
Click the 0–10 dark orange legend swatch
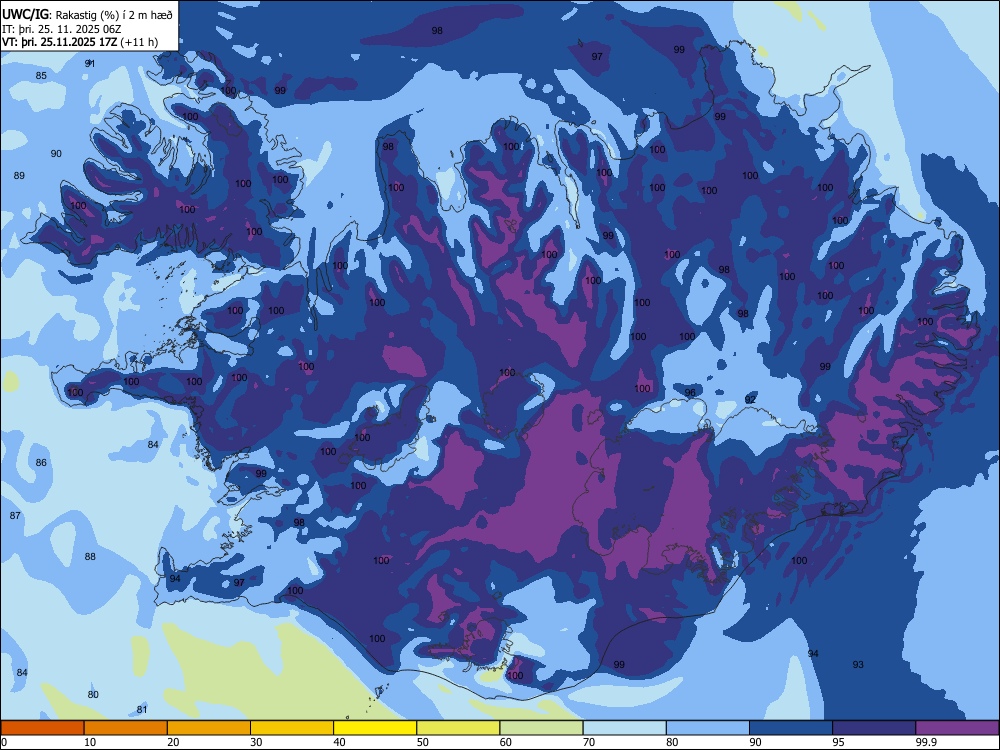(x=42, y=728)
